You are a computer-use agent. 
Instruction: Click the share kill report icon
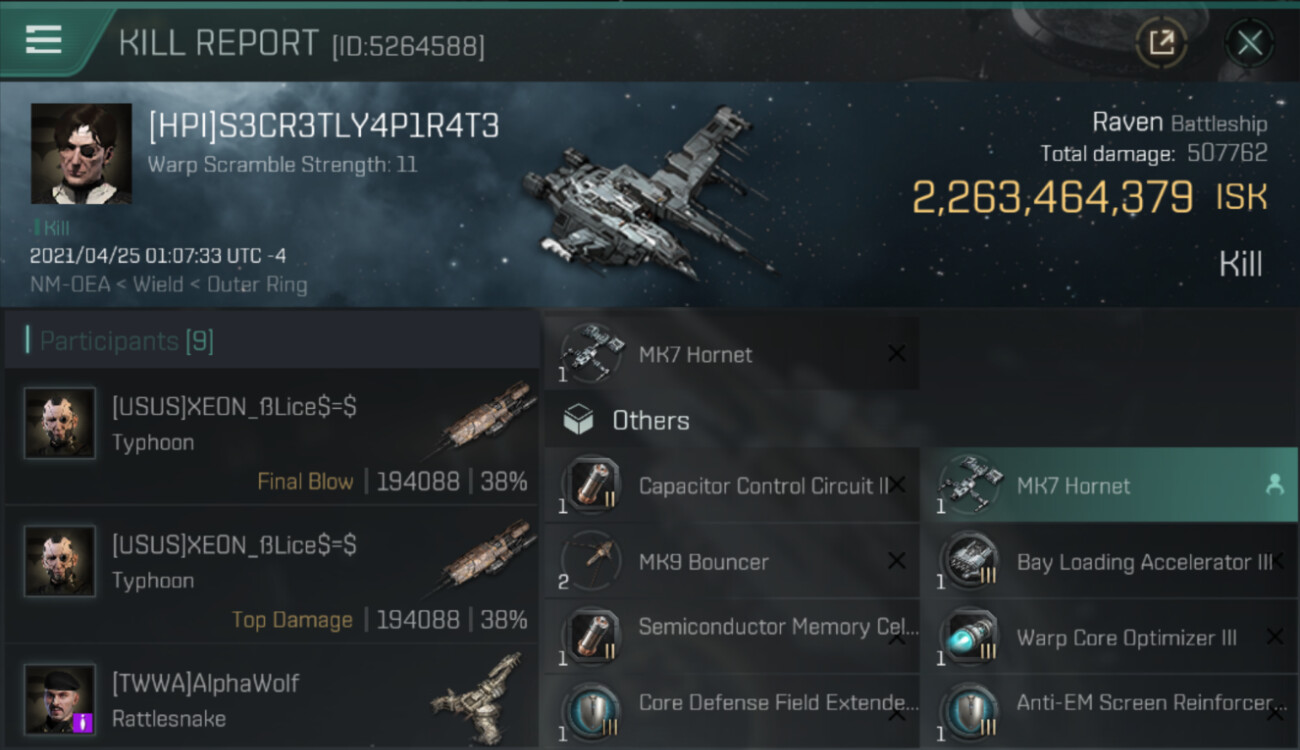(x=1161, y=43)
